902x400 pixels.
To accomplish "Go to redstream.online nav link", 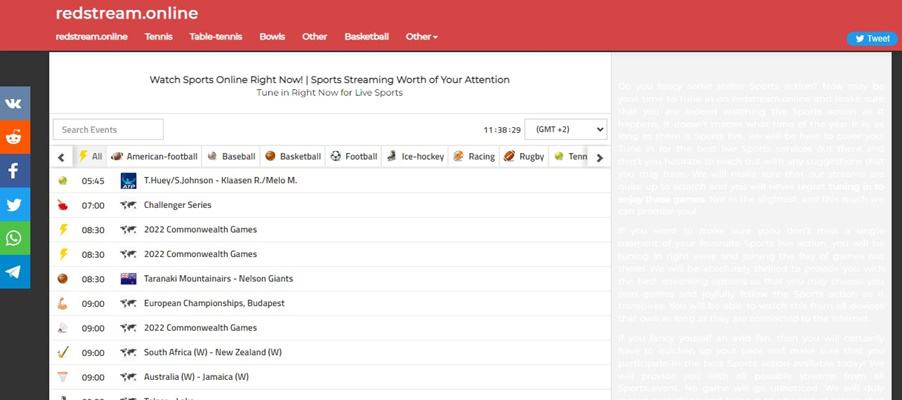I will [91, 36].
